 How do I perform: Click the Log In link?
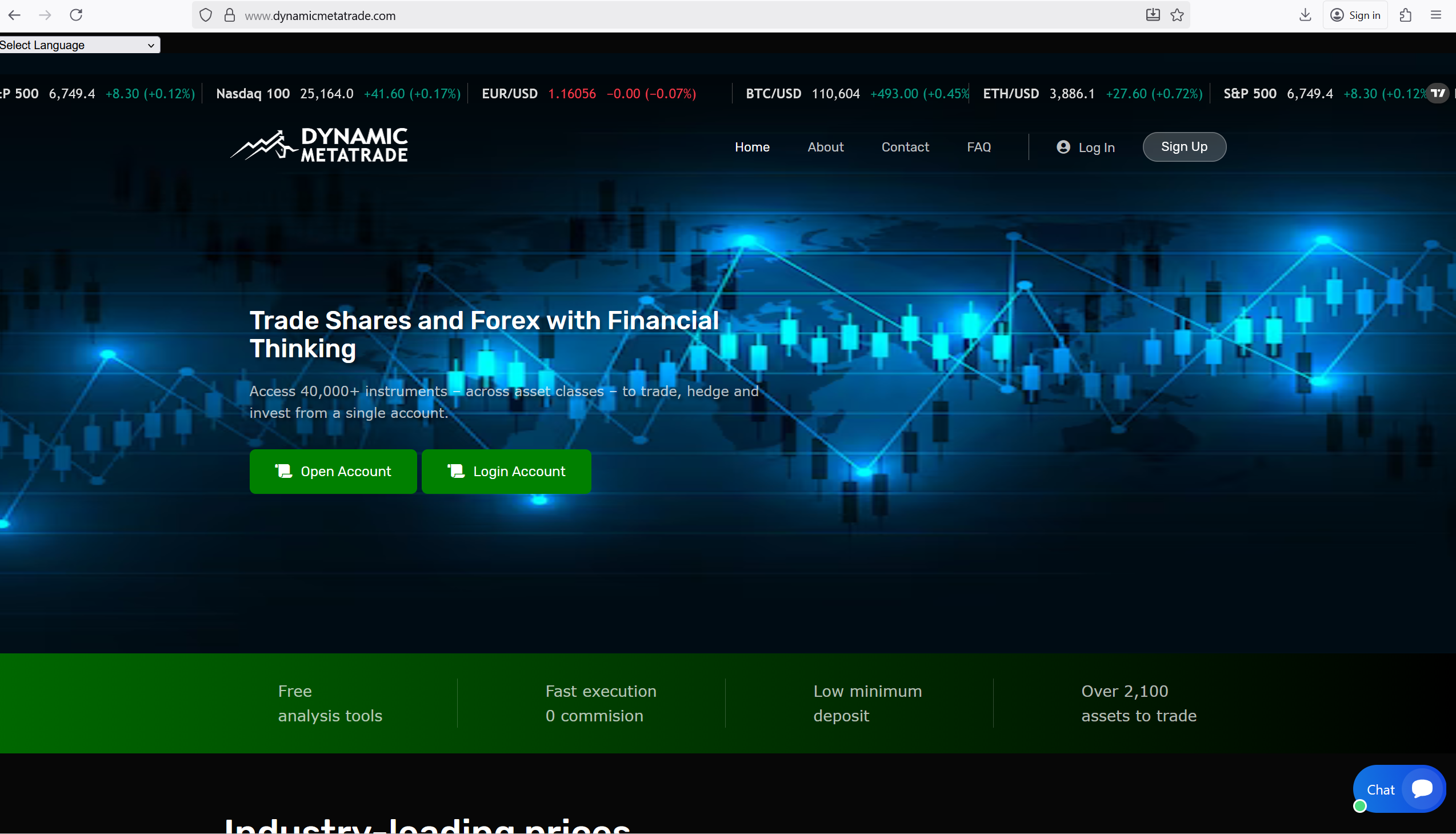(x=1096, y=148)
